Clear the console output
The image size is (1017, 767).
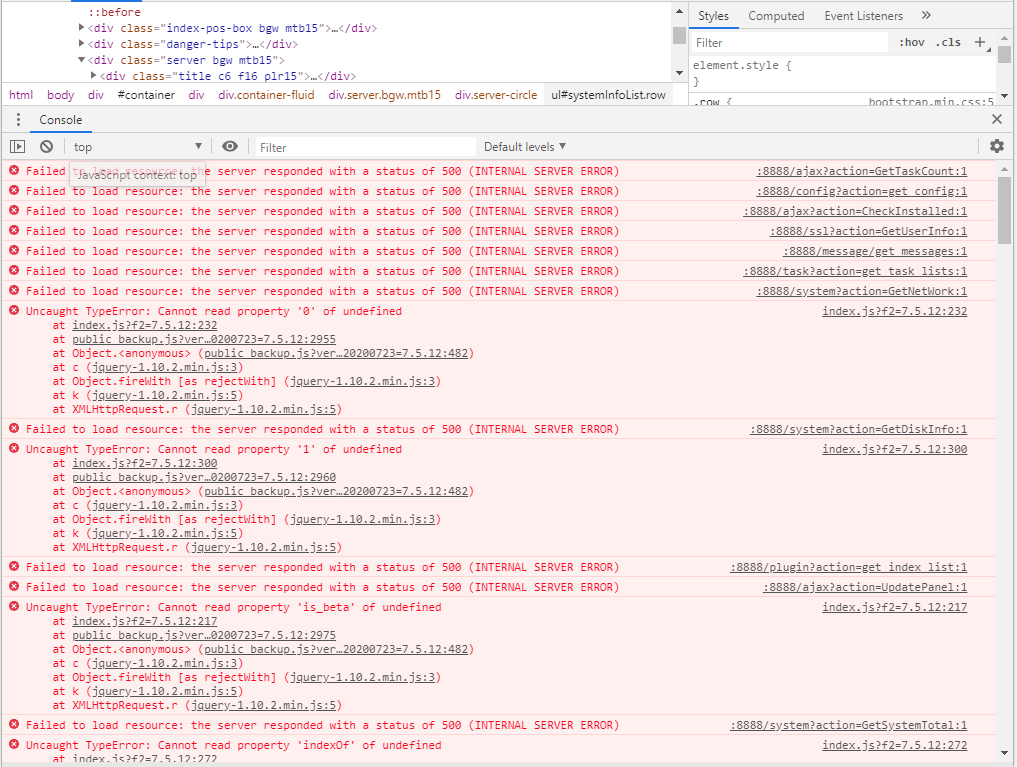coord(46,147)
